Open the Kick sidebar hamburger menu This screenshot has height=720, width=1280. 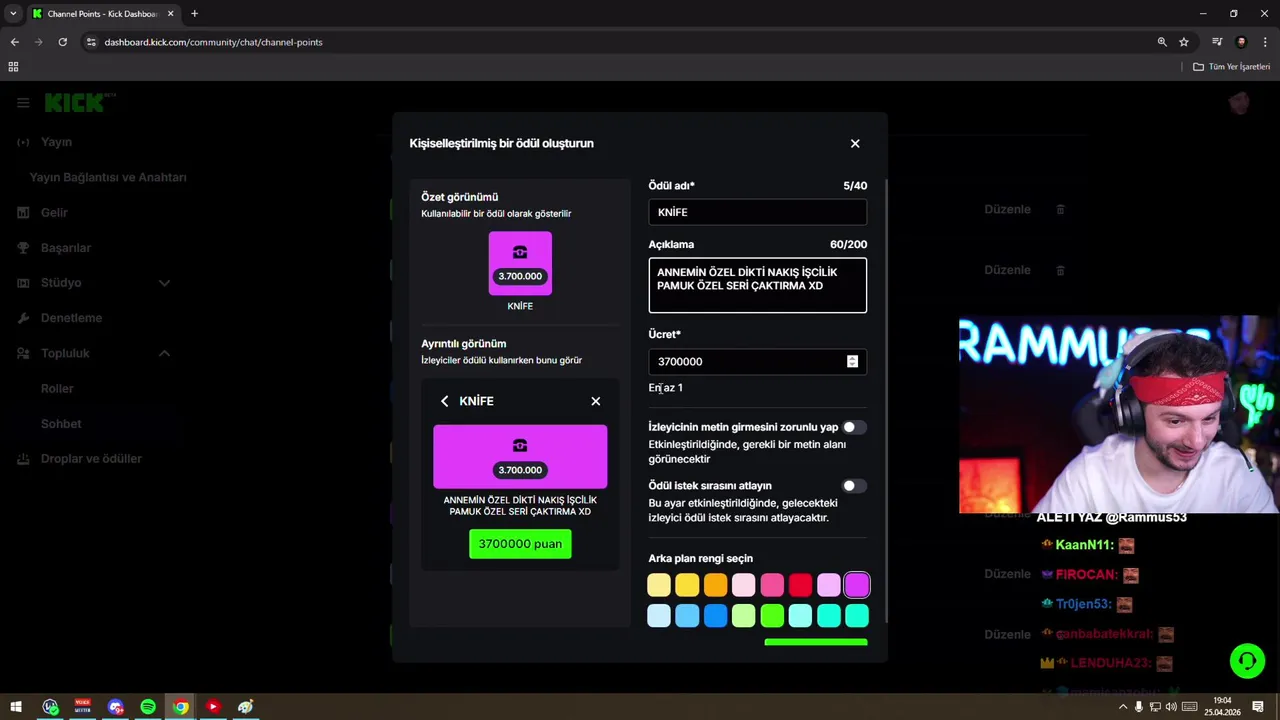coord(23,103)
